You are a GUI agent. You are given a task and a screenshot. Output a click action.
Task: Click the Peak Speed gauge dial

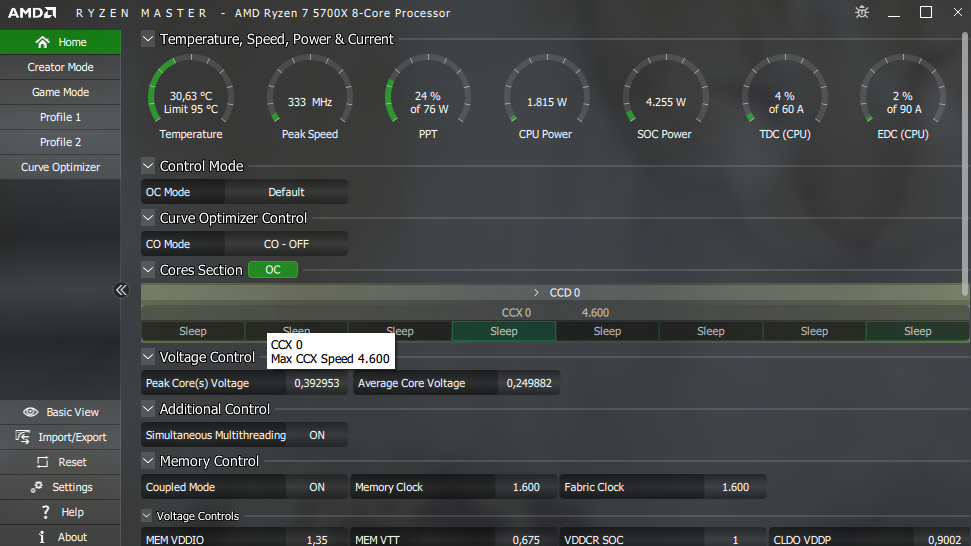coord(310,90)
